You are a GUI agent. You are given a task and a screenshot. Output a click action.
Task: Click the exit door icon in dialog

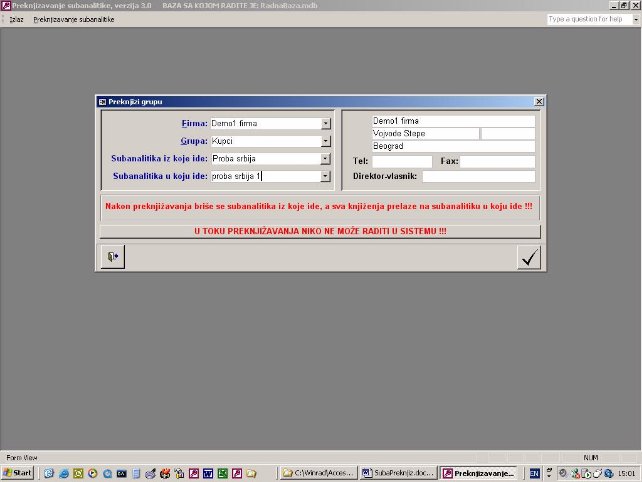[112, 257]
